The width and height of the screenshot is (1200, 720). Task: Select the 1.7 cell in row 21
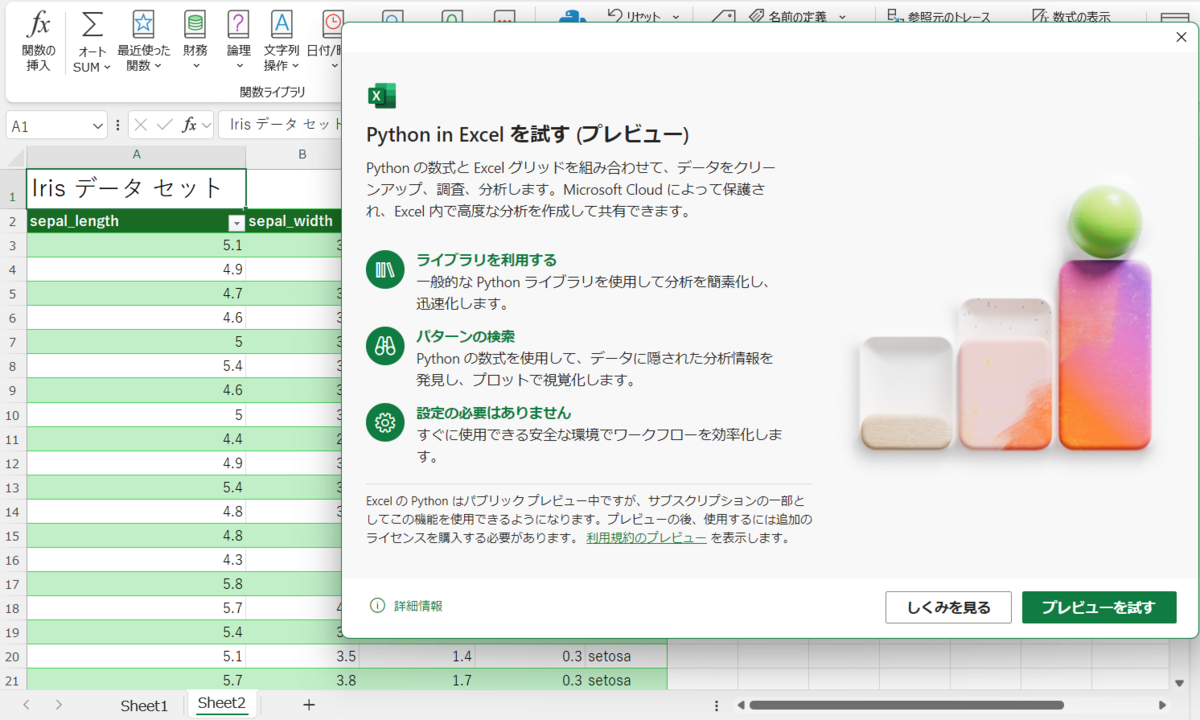[x=417, y=680]
